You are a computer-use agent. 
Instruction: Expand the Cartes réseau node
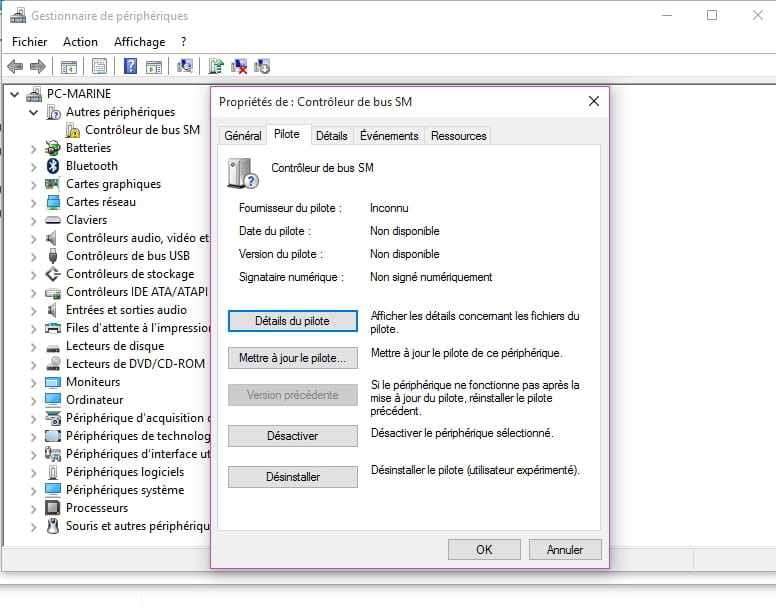coord(34,202)
